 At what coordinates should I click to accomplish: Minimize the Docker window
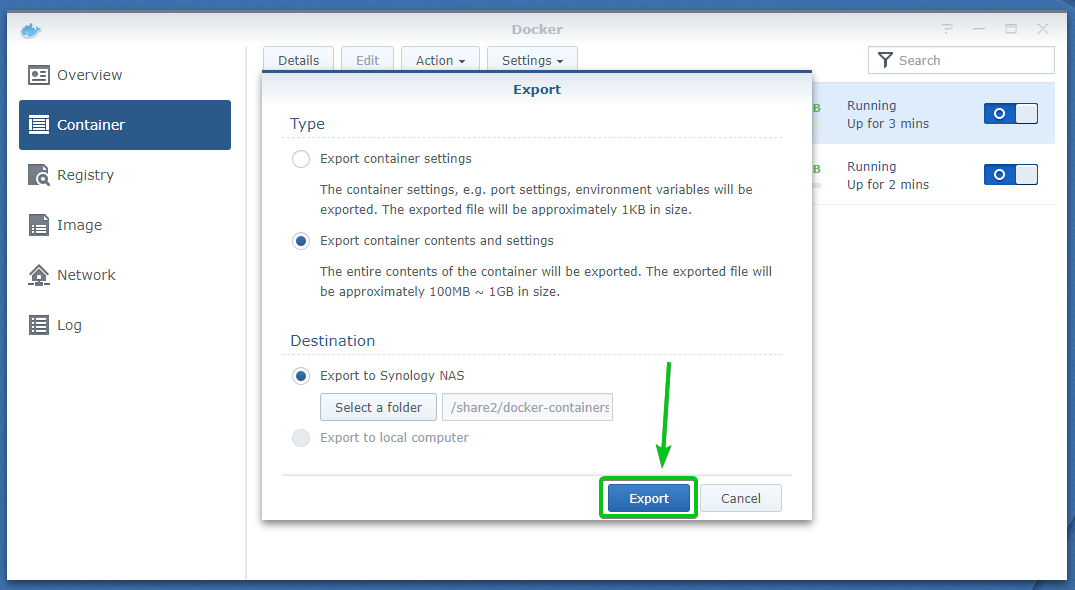click(x=978, y=29)
